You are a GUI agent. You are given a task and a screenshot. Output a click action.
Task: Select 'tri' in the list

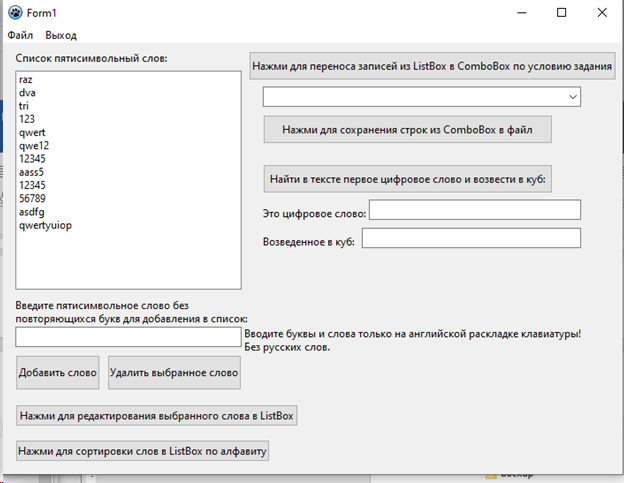pos(128,106)
